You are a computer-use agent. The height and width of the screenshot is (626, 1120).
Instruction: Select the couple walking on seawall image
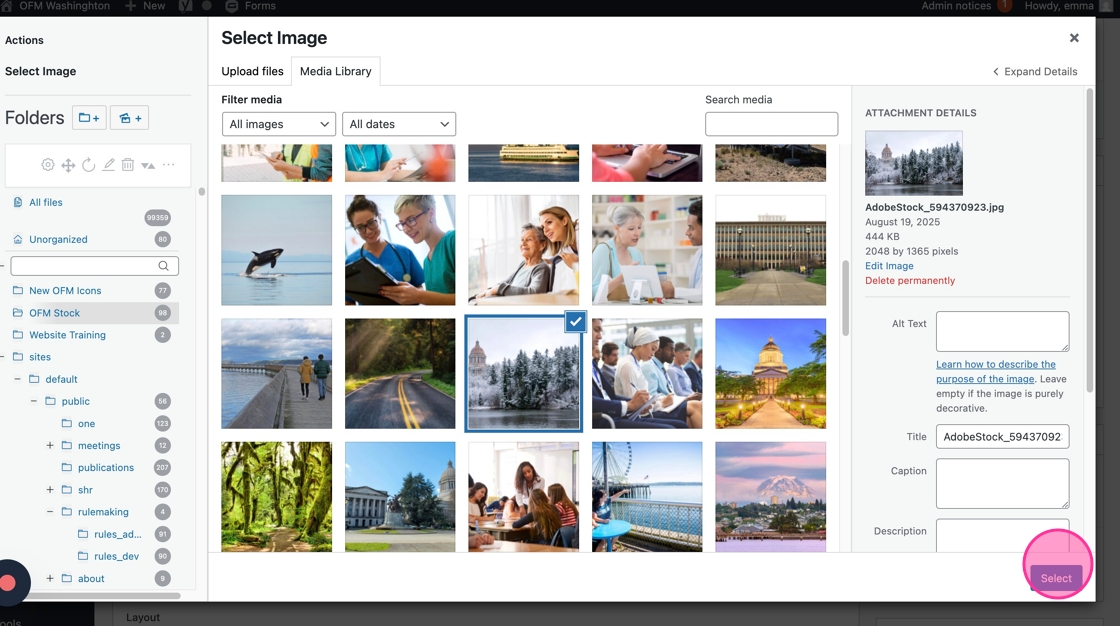point(276,374)
